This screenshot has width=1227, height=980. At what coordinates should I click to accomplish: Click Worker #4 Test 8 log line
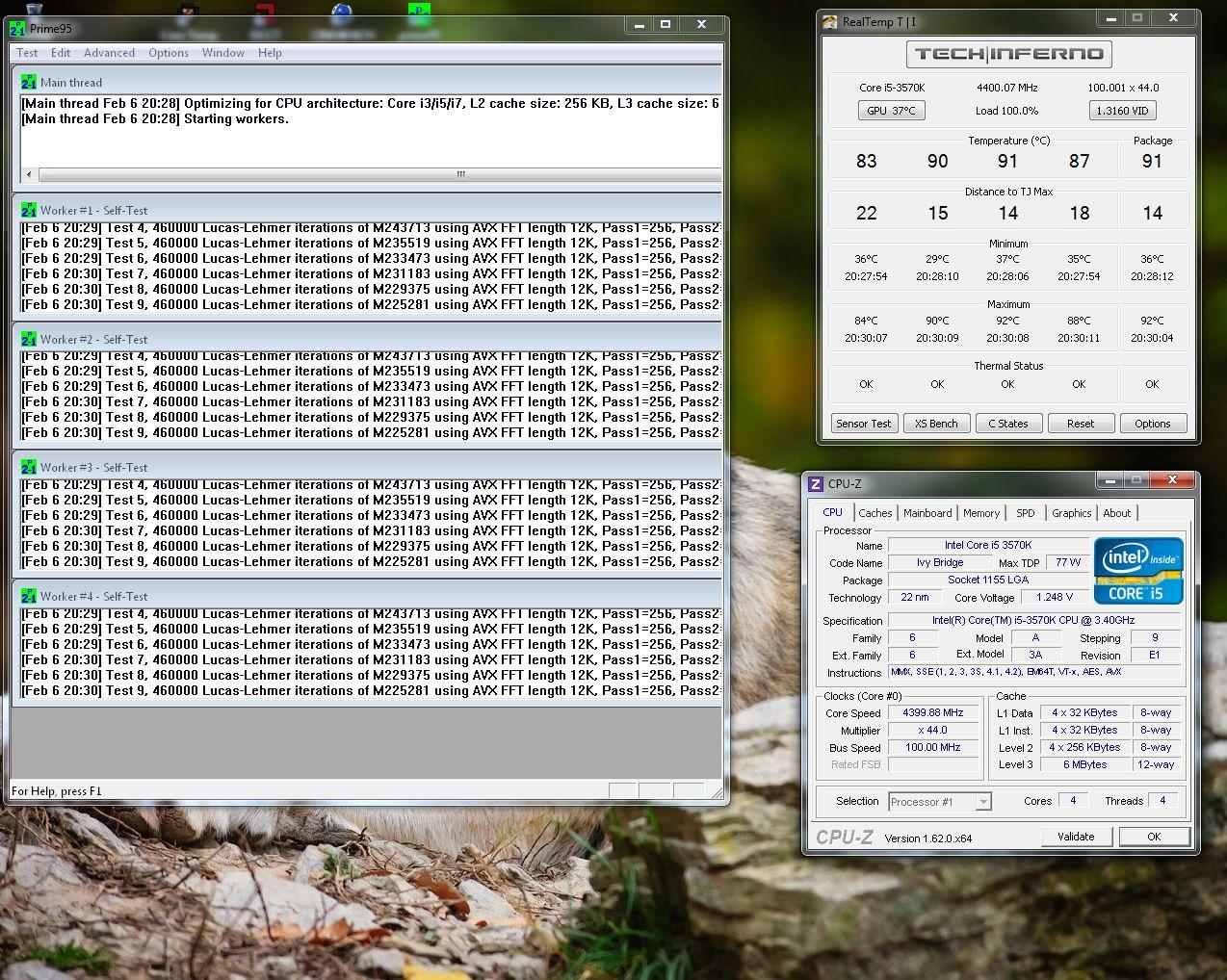pyautogui.click(x=371, y=675)
